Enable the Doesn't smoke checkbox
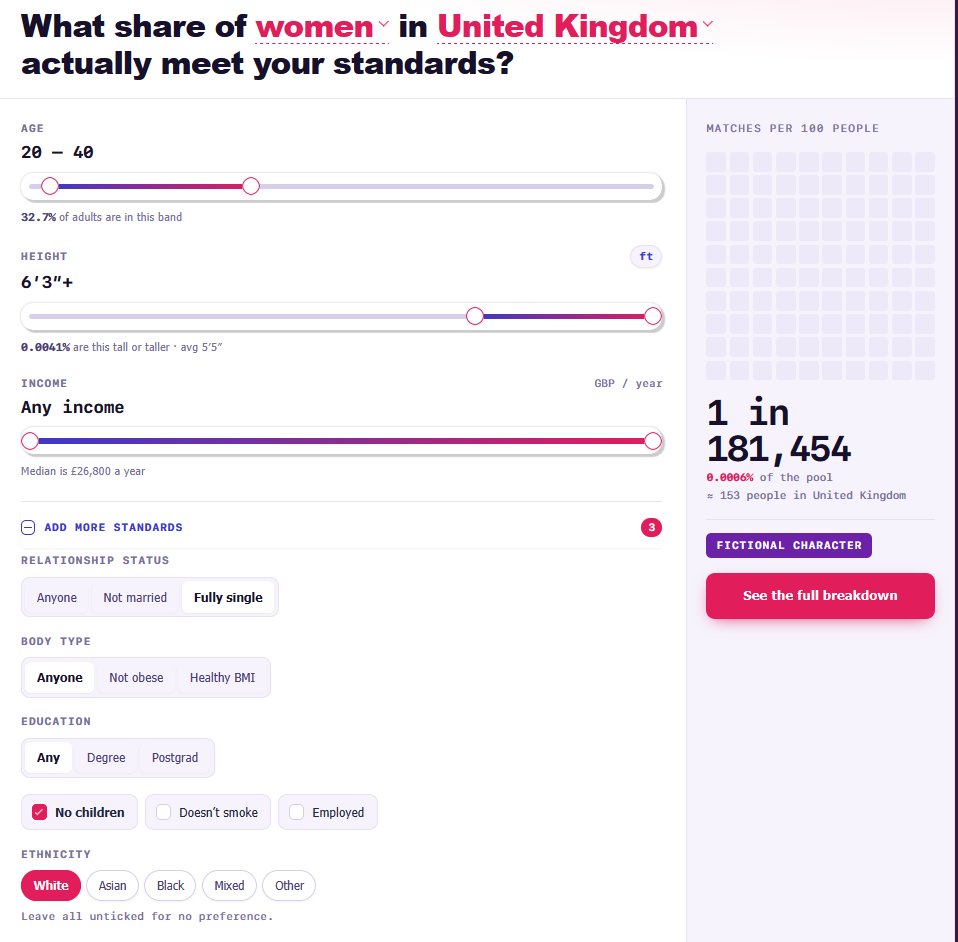This screenshot has height=942, width=958. click(164, 812)
